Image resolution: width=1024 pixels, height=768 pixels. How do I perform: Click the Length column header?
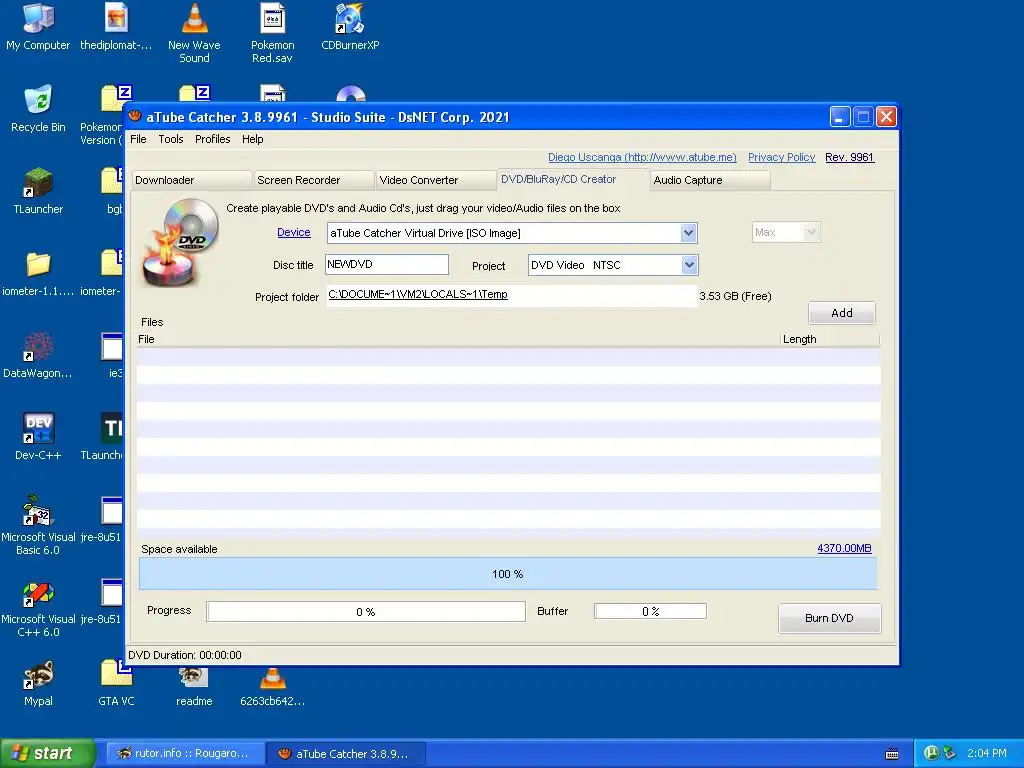click(x=830, y=339)
